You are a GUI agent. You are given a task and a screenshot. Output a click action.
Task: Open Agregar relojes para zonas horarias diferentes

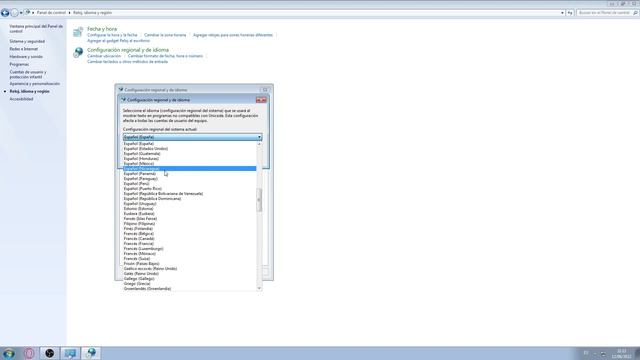pos(233,35)
